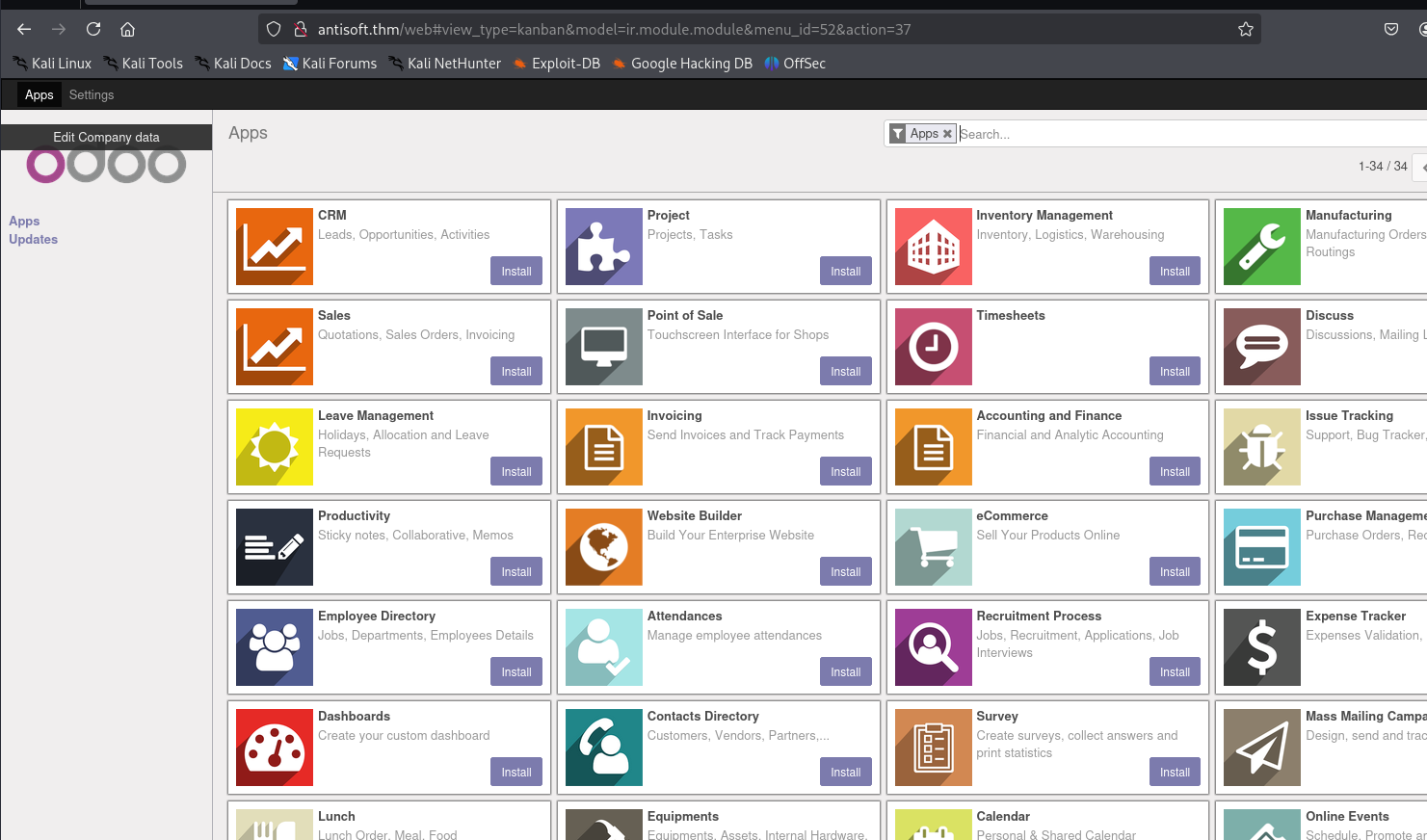The width and height of the screenshot is (1427, 840).
Task: Go back to previous page
Action: click(24, 29)
